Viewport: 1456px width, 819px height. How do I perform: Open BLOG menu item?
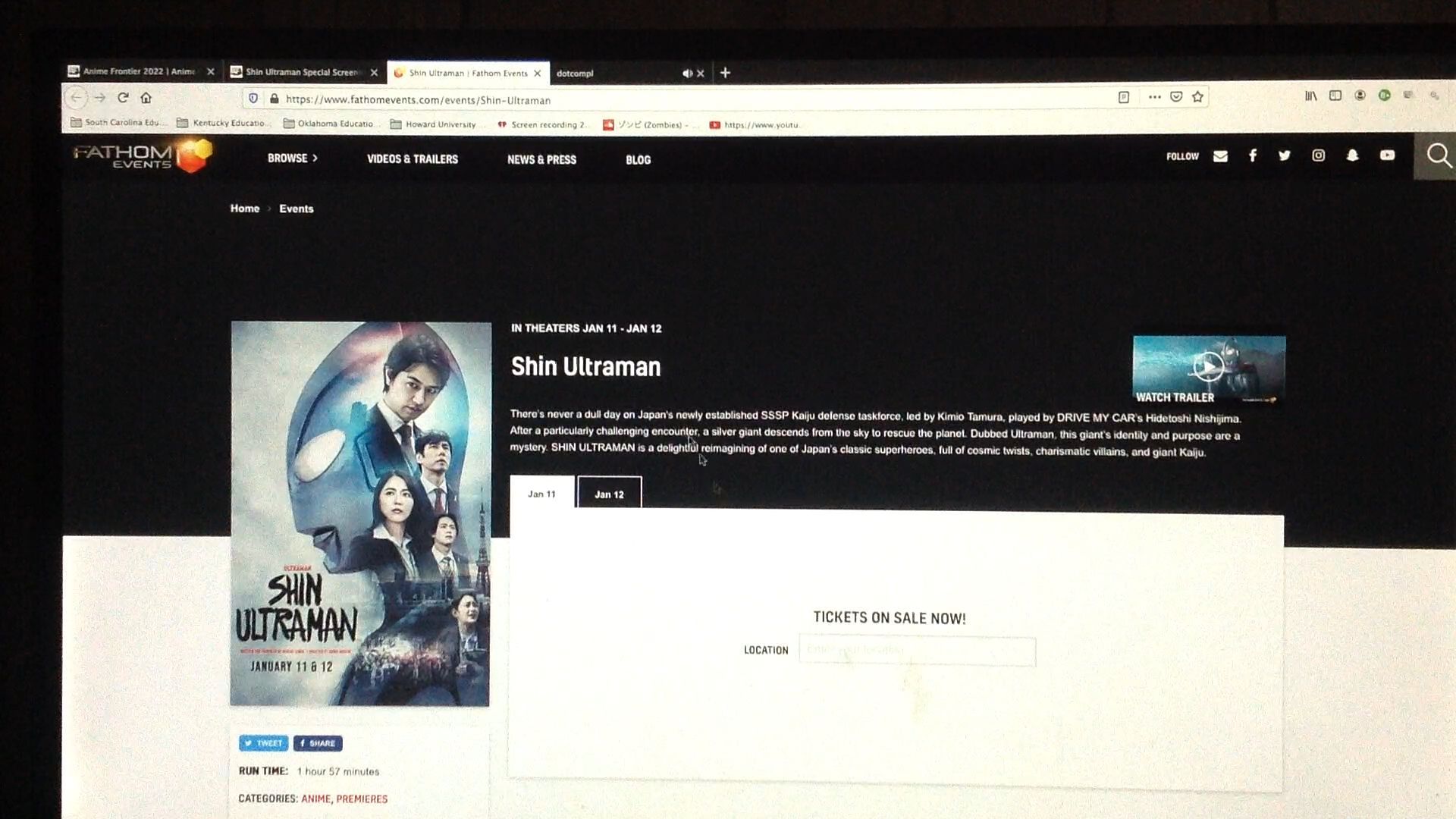tap(638, 160)
